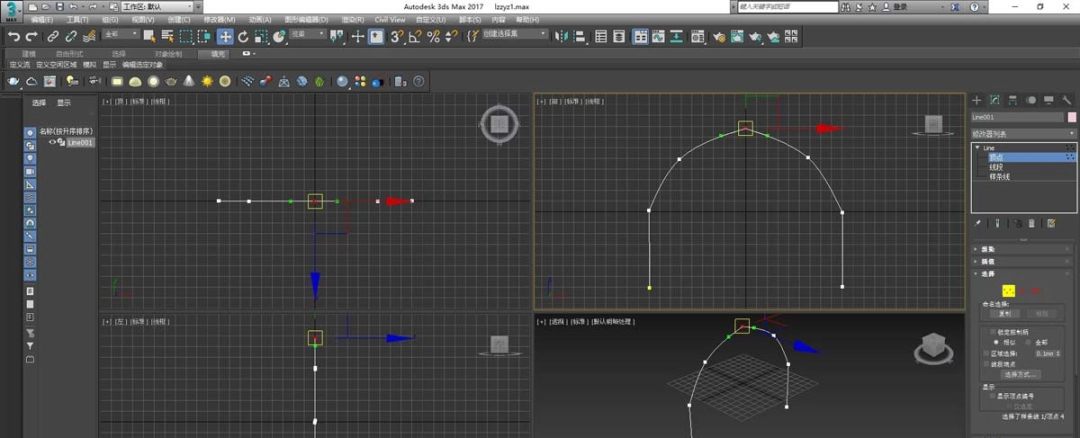Viewport: 1080px width, 438px height.
Task: Switch to the Create panel plus icon
Action: click(977, 101)
